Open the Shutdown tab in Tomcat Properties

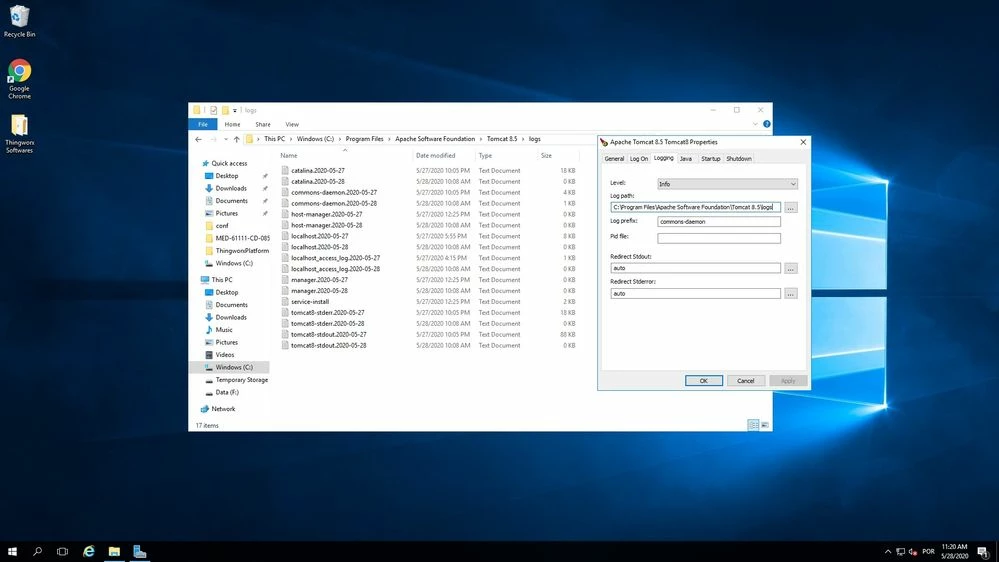click(x=738, y=159)
